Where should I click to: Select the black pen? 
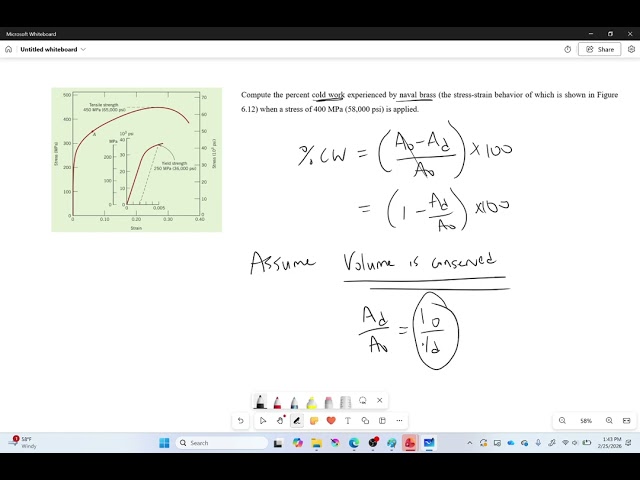pos(260,401)
